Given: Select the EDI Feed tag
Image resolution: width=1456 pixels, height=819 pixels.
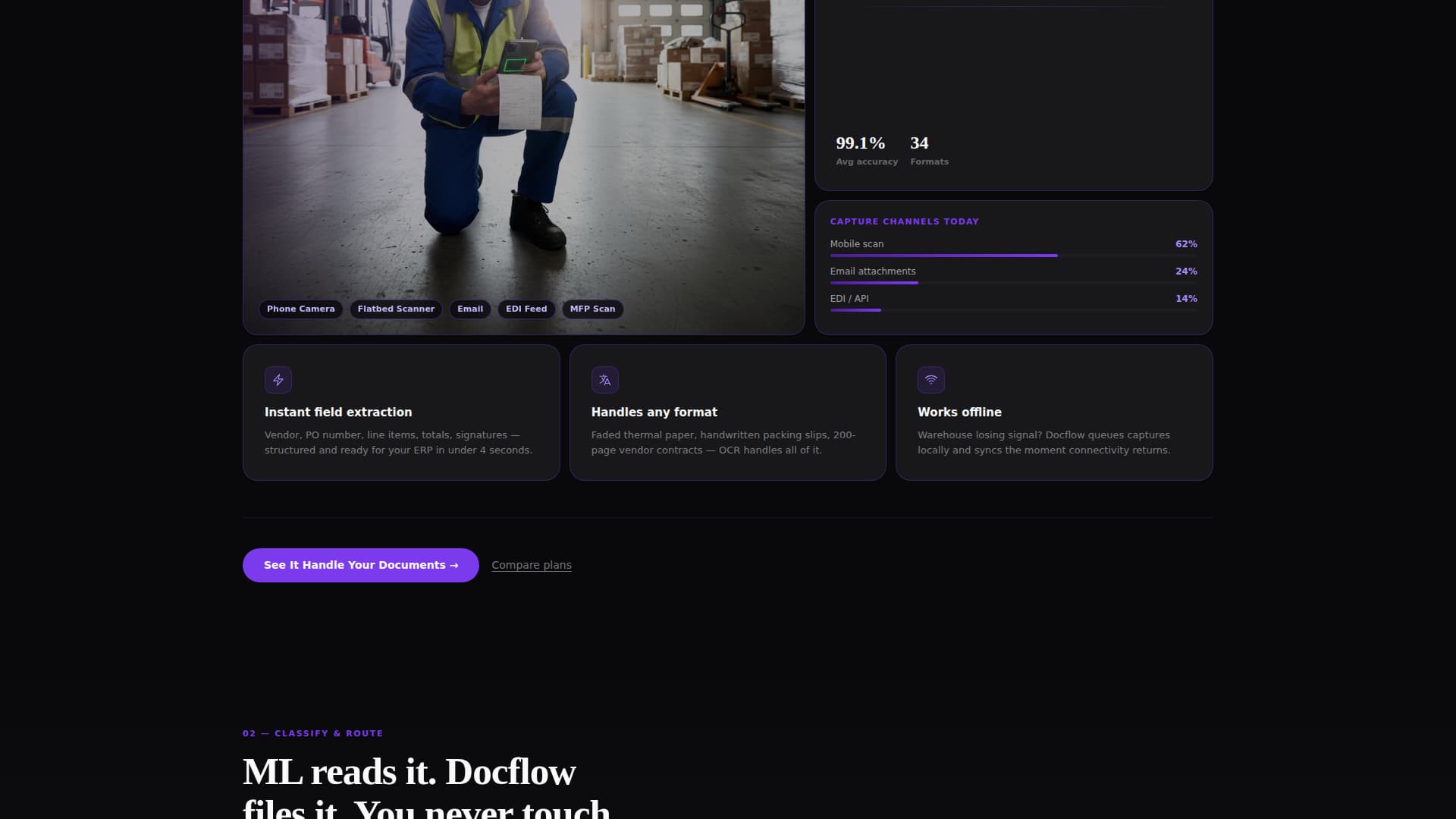Looking at the screenshot, I should 526,309.
